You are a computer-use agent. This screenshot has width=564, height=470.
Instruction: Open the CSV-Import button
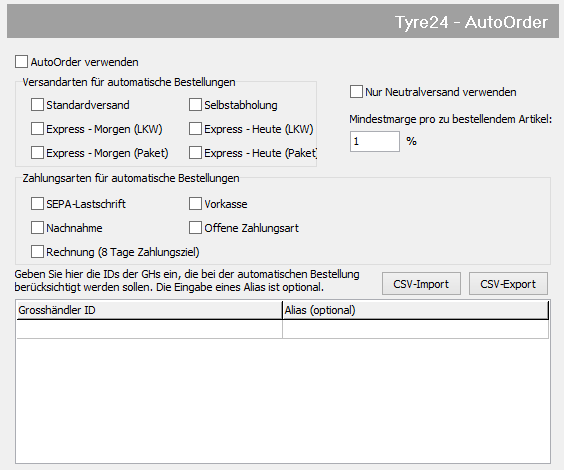[x=421, y=284]
